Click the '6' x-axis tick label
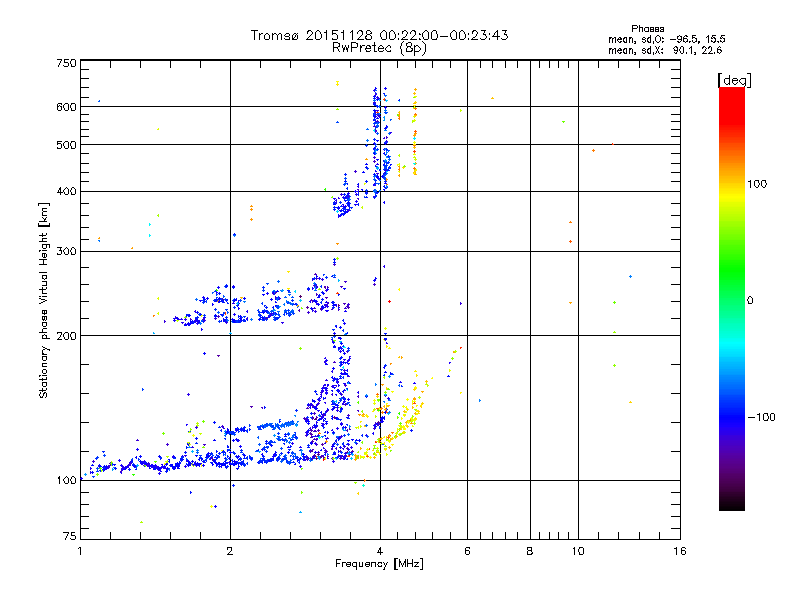Viewport: 800px width, 600px height. tap(467, 551)
